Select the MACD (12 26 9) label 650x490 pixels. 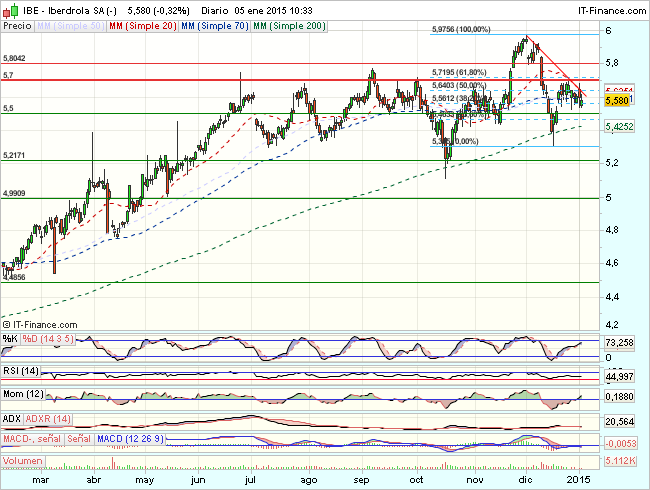[x=130, y=439]
